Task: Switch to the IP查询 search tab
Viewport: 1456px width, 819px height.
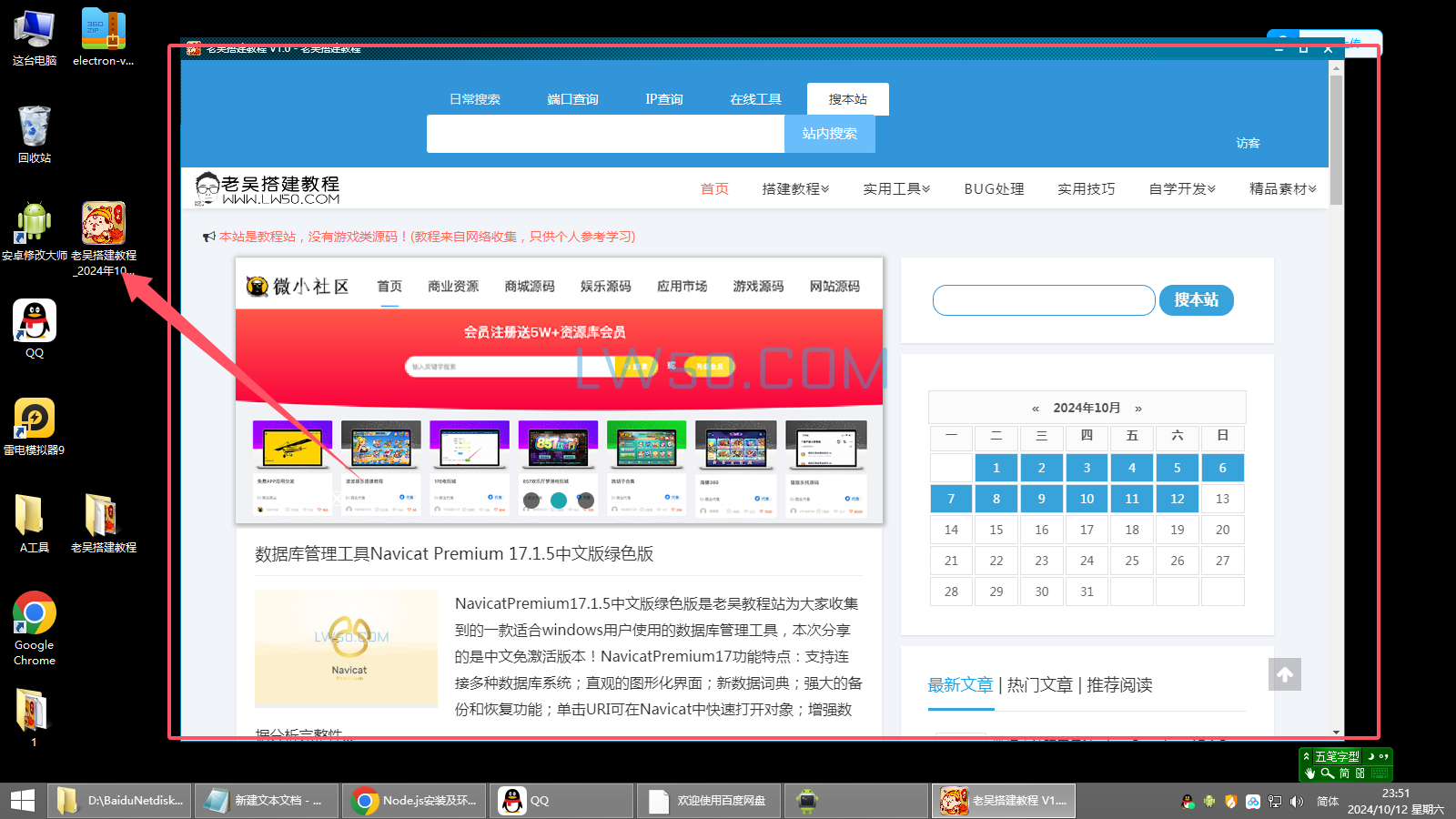Action: [x=663, y=99]
